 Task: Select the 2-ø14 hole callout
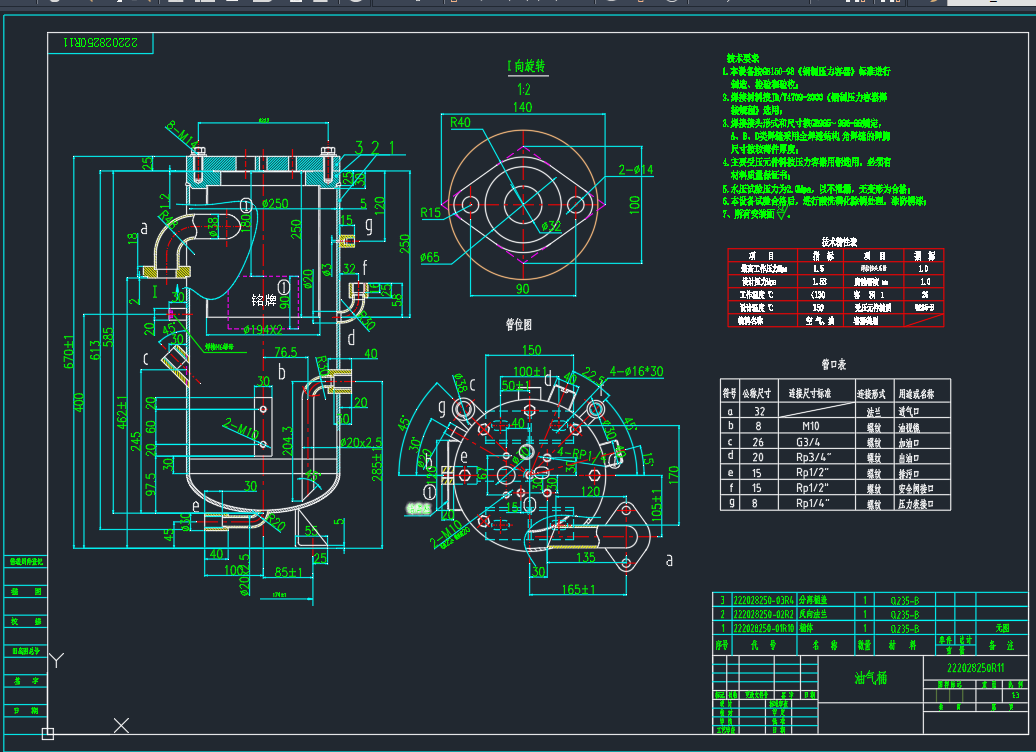pos(636,170)
